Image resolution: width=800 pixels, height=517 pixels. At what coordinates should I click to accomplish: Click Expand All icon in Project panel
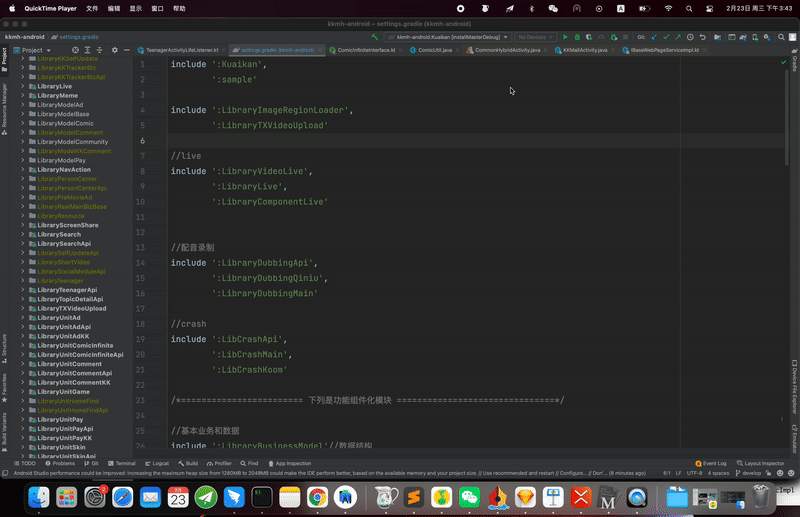pyautogui.click(x=87, y=50)
